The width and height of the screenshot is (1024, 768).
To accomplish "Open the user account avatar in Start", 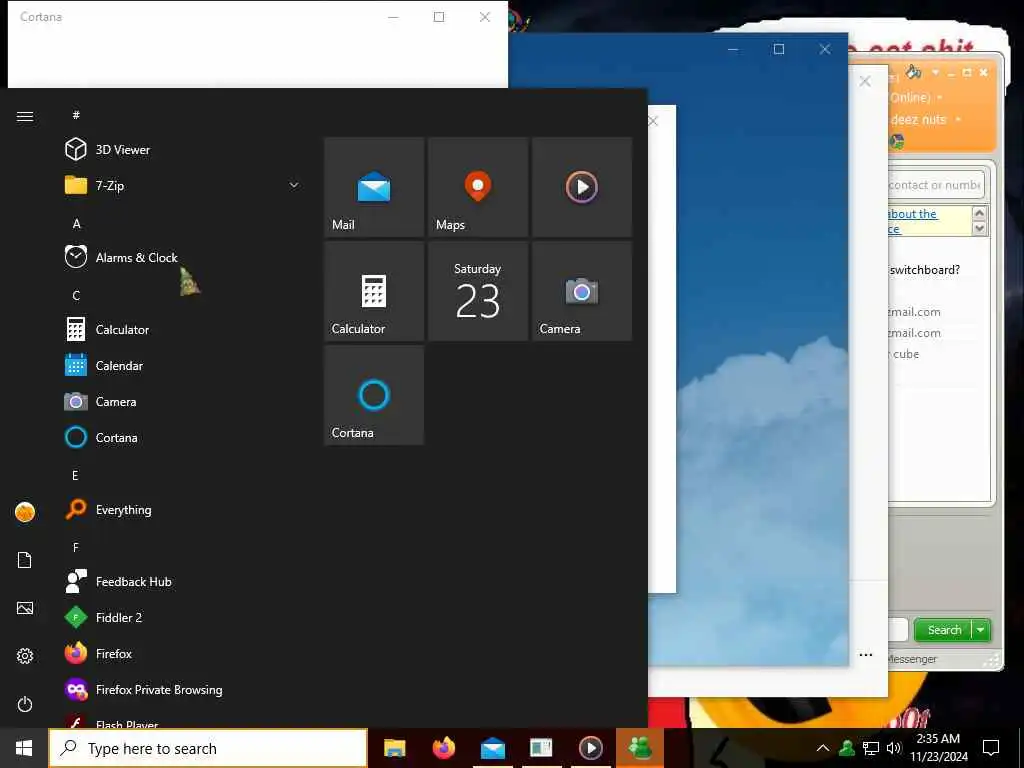I will click(25, 512).
